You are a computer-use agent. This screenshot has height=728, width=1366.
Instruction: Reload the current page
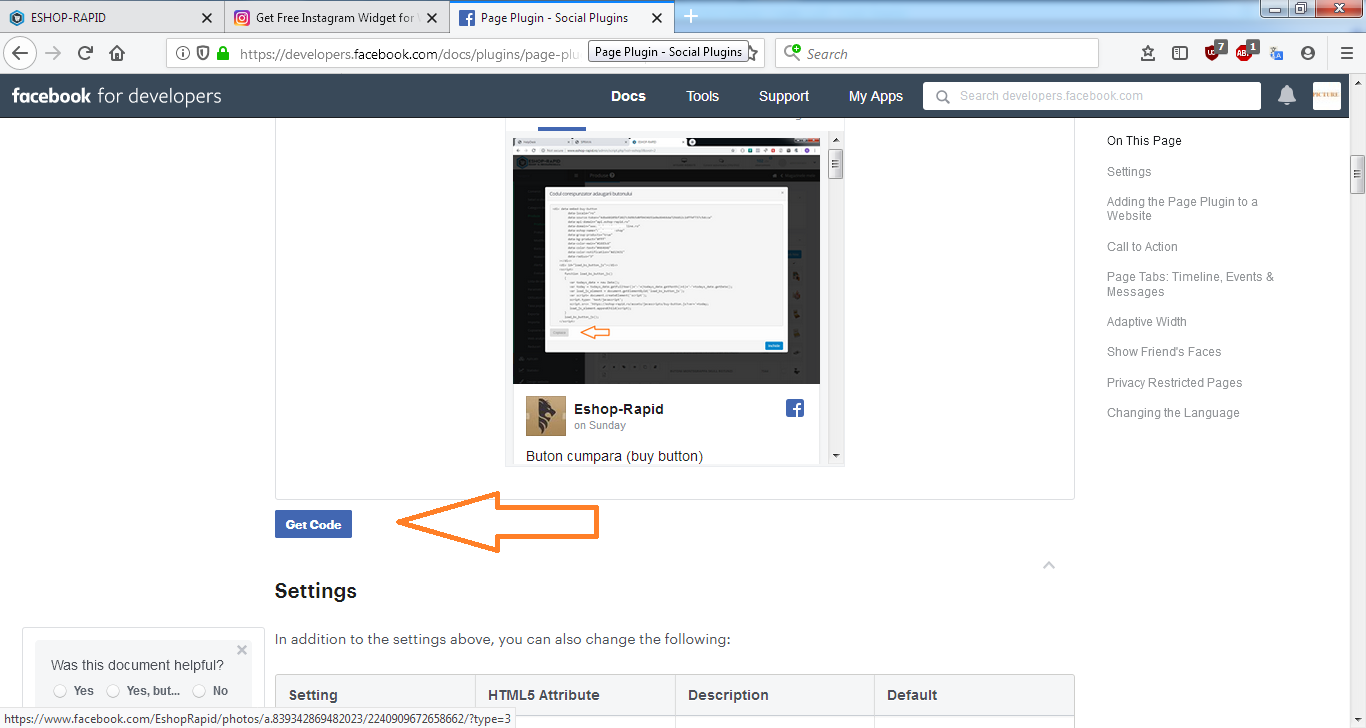point(86,53)
